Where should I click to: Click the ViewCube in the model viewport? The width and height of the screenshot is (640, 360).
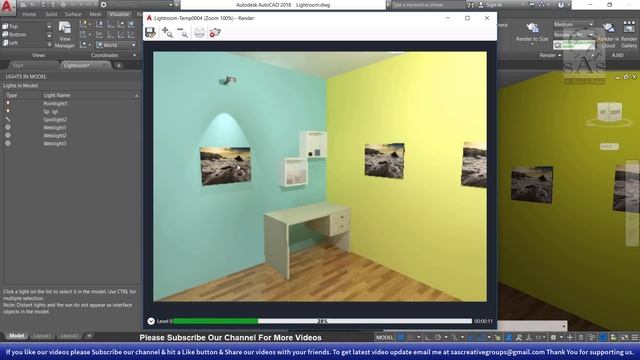(609, 112)
